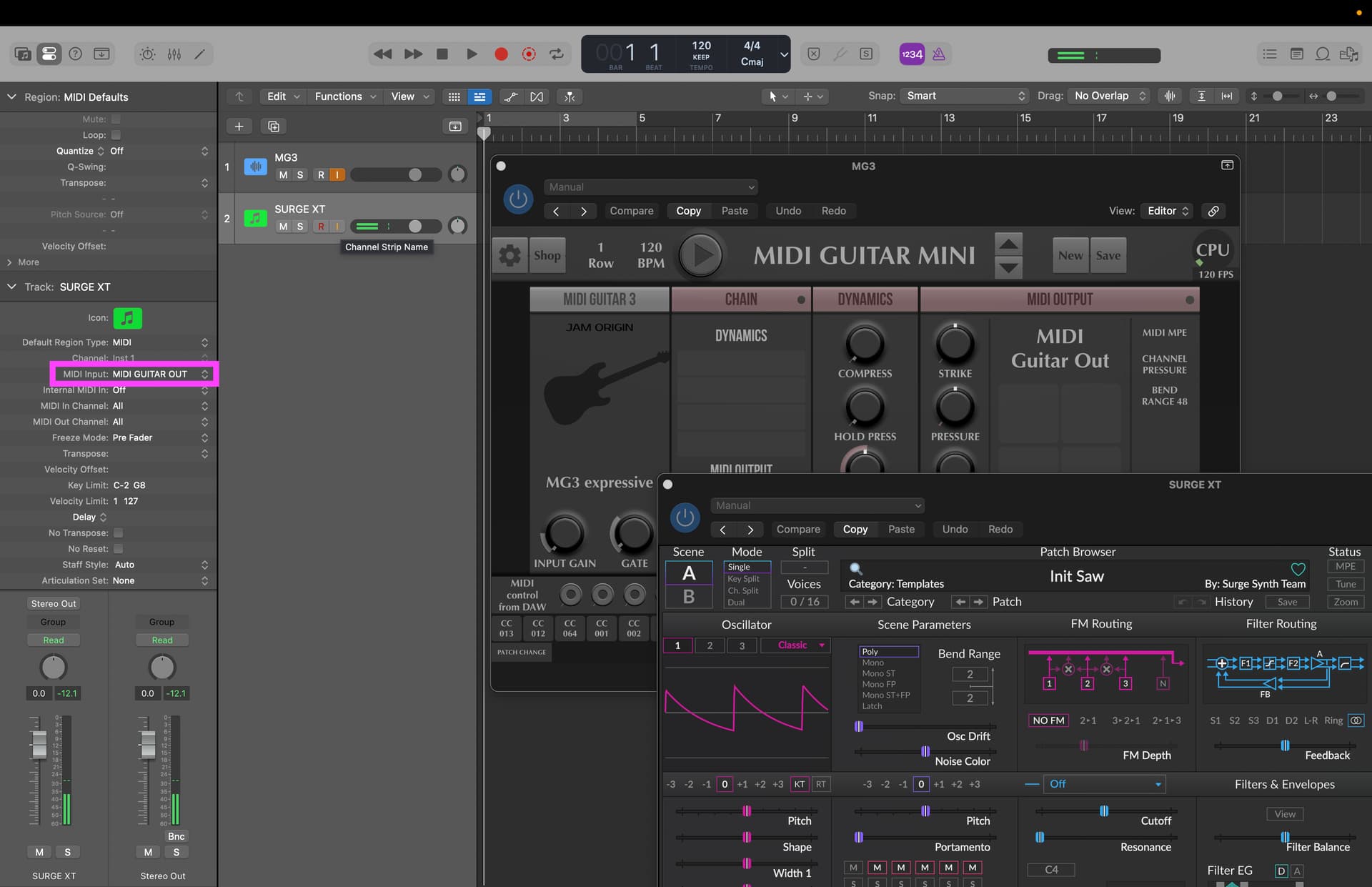Mute the SURGE XT track
This screenshot has height=887, width=1372.
click(283, 227)
